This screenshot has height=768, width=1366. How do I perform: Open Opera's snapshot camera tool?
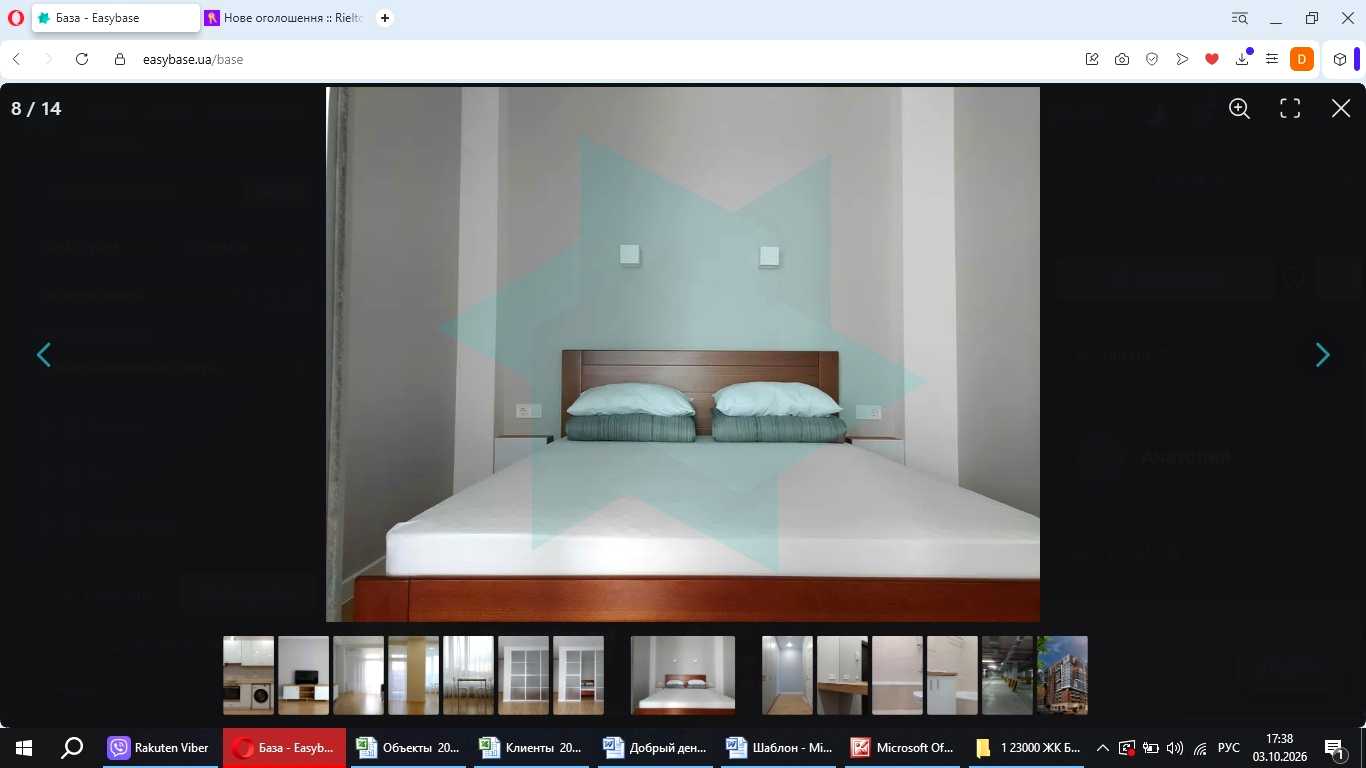(x=1122, y=59)
